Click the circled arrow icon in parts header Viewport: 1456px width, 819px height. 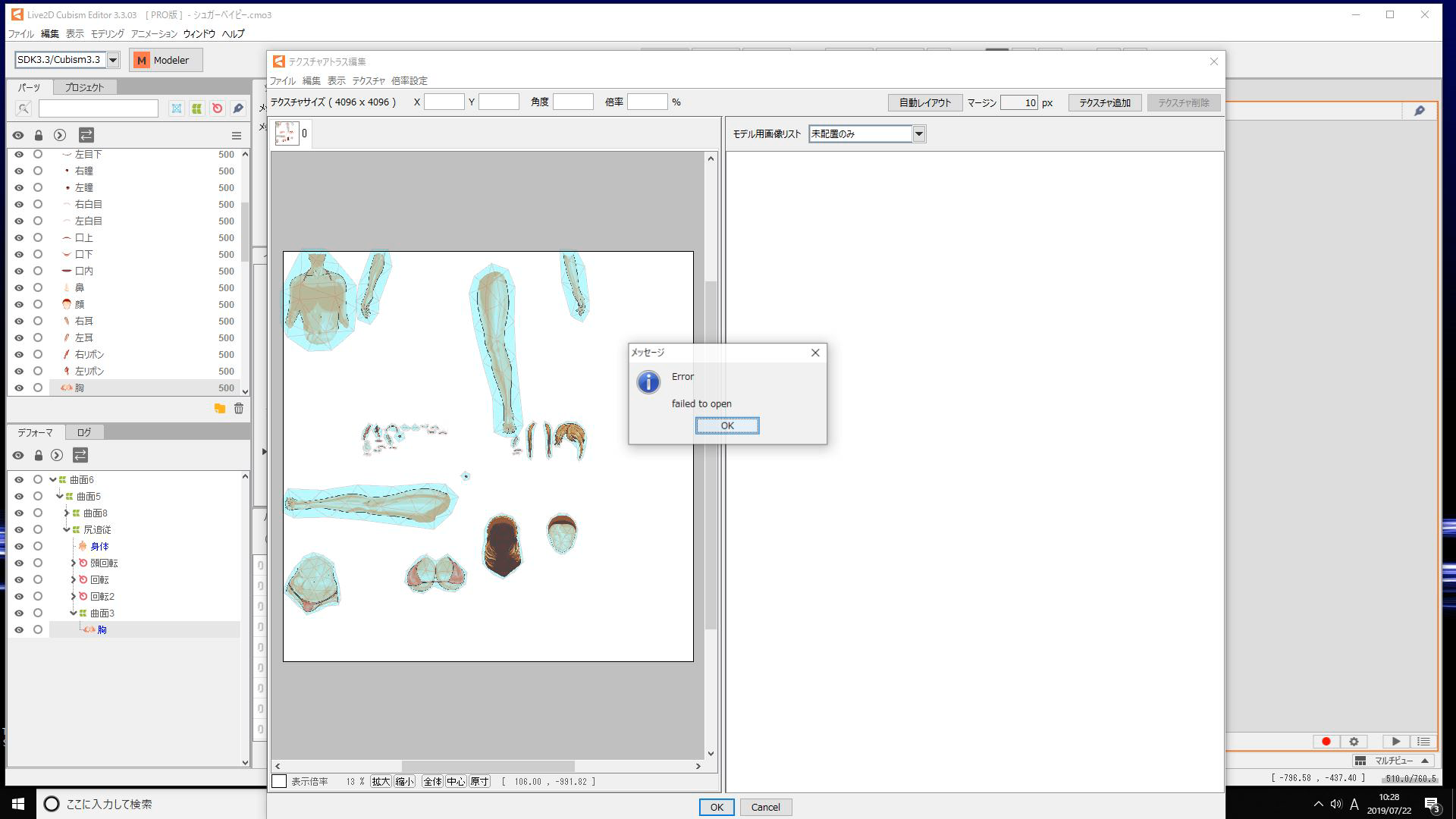(60, 135)
